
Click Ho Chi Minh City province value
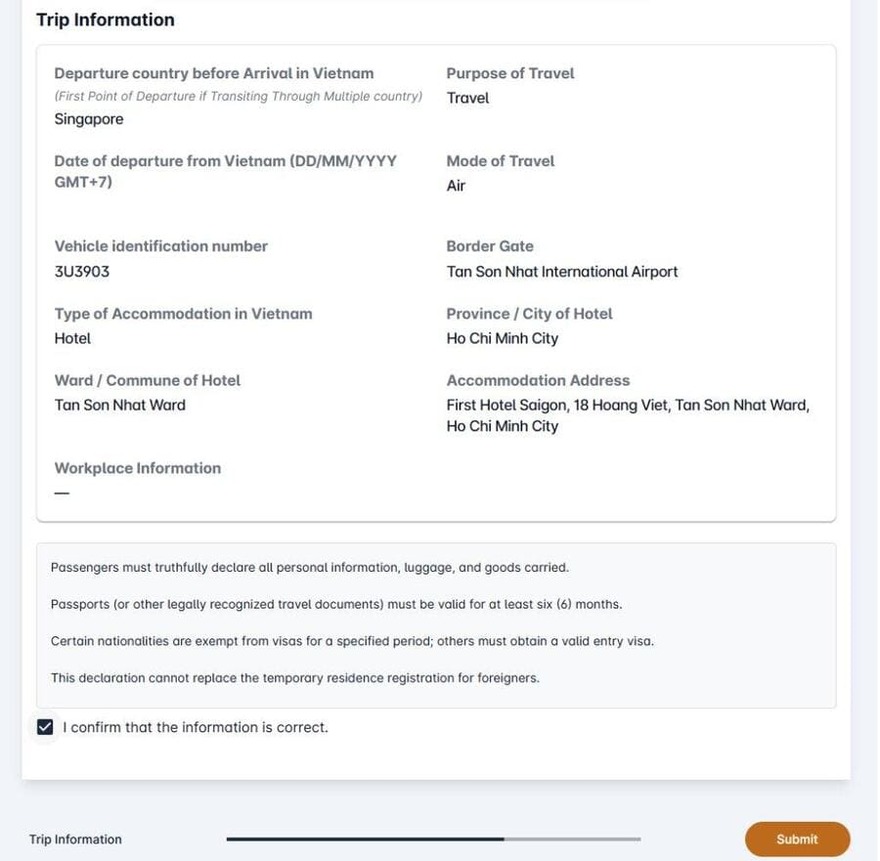(x=502, y=338)
